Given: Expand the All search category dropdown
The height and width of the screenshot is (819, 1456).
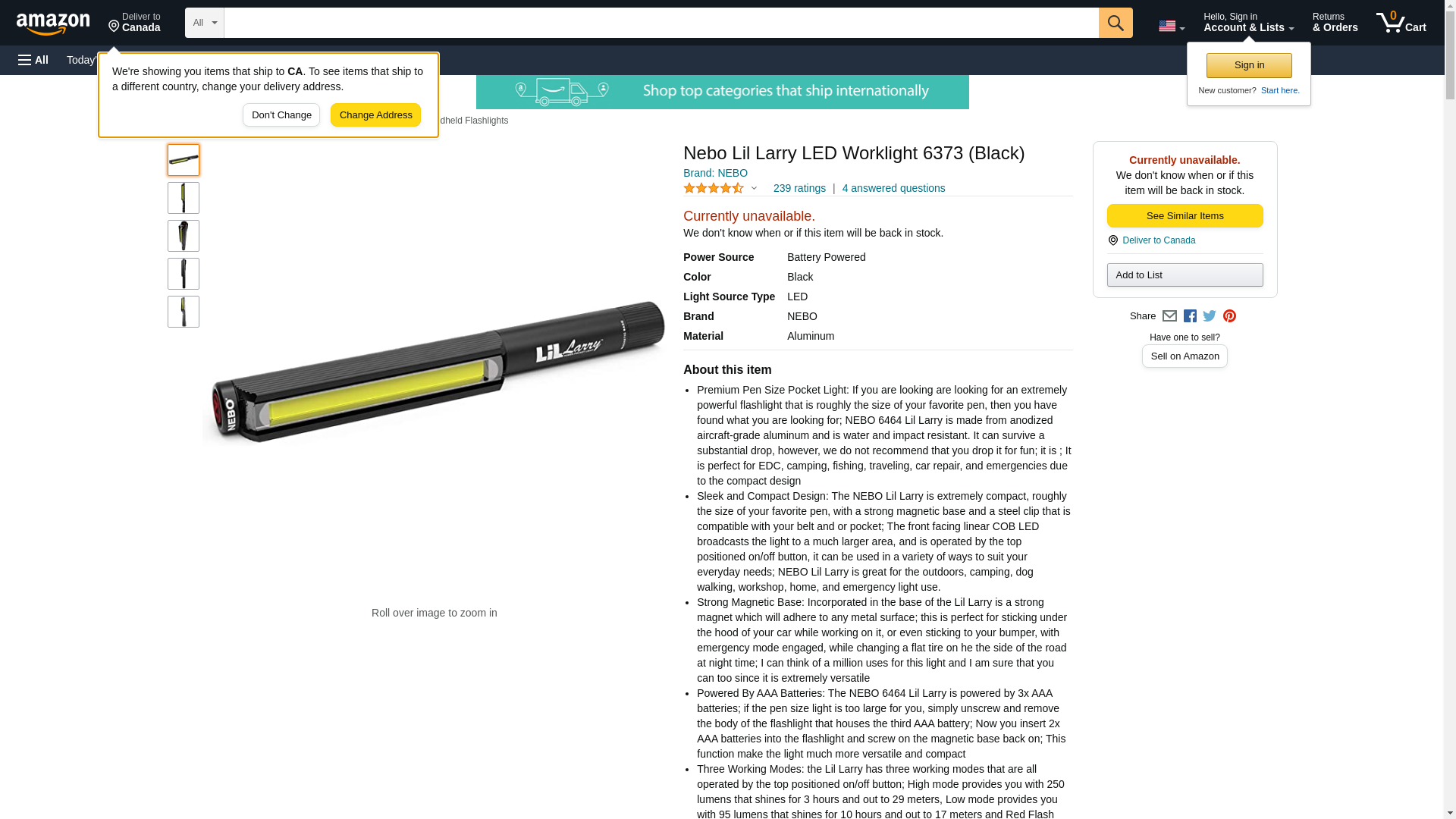Looking at the screenshot, I should 205,23.
